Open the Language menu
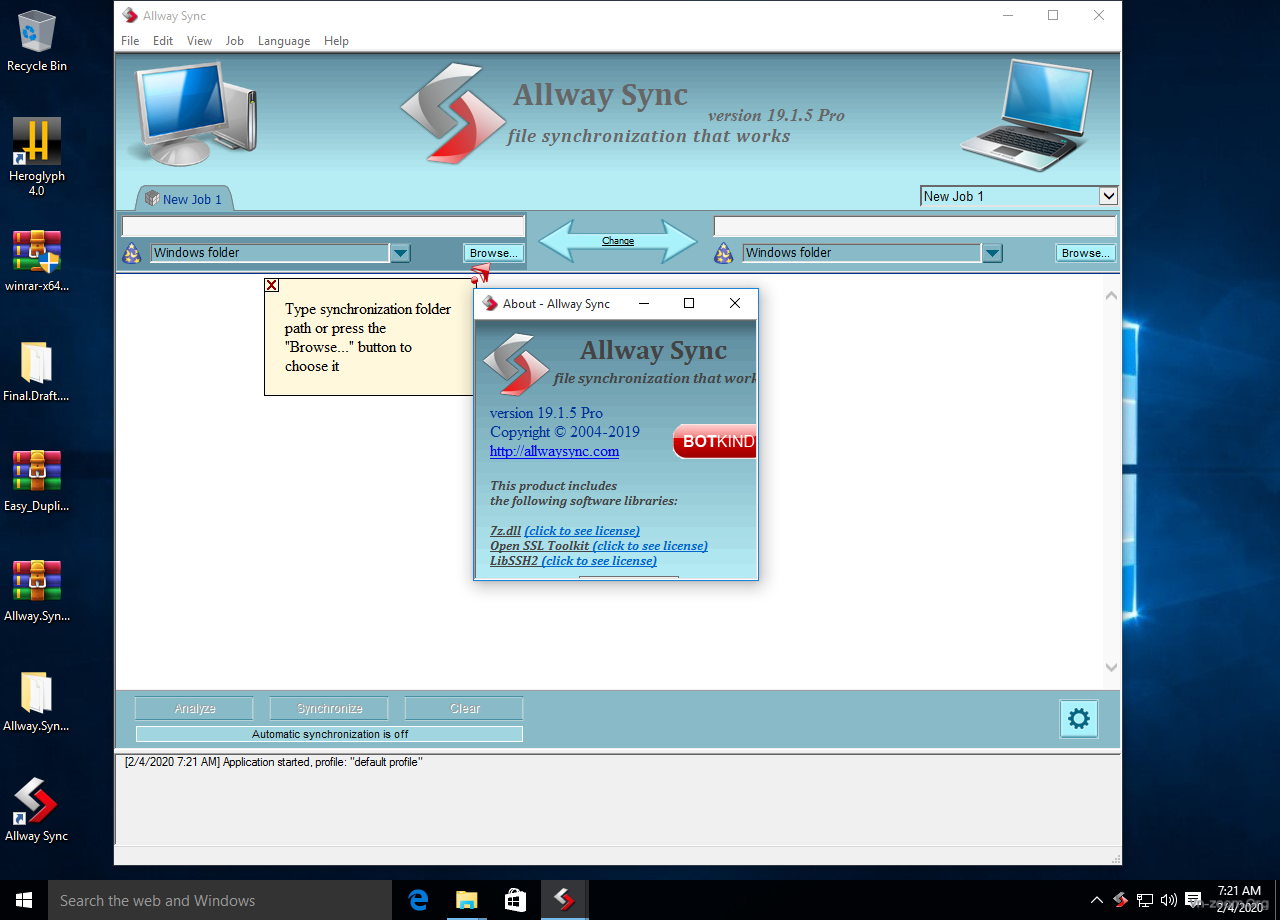 pyautogui.click(x=284, y=41)
